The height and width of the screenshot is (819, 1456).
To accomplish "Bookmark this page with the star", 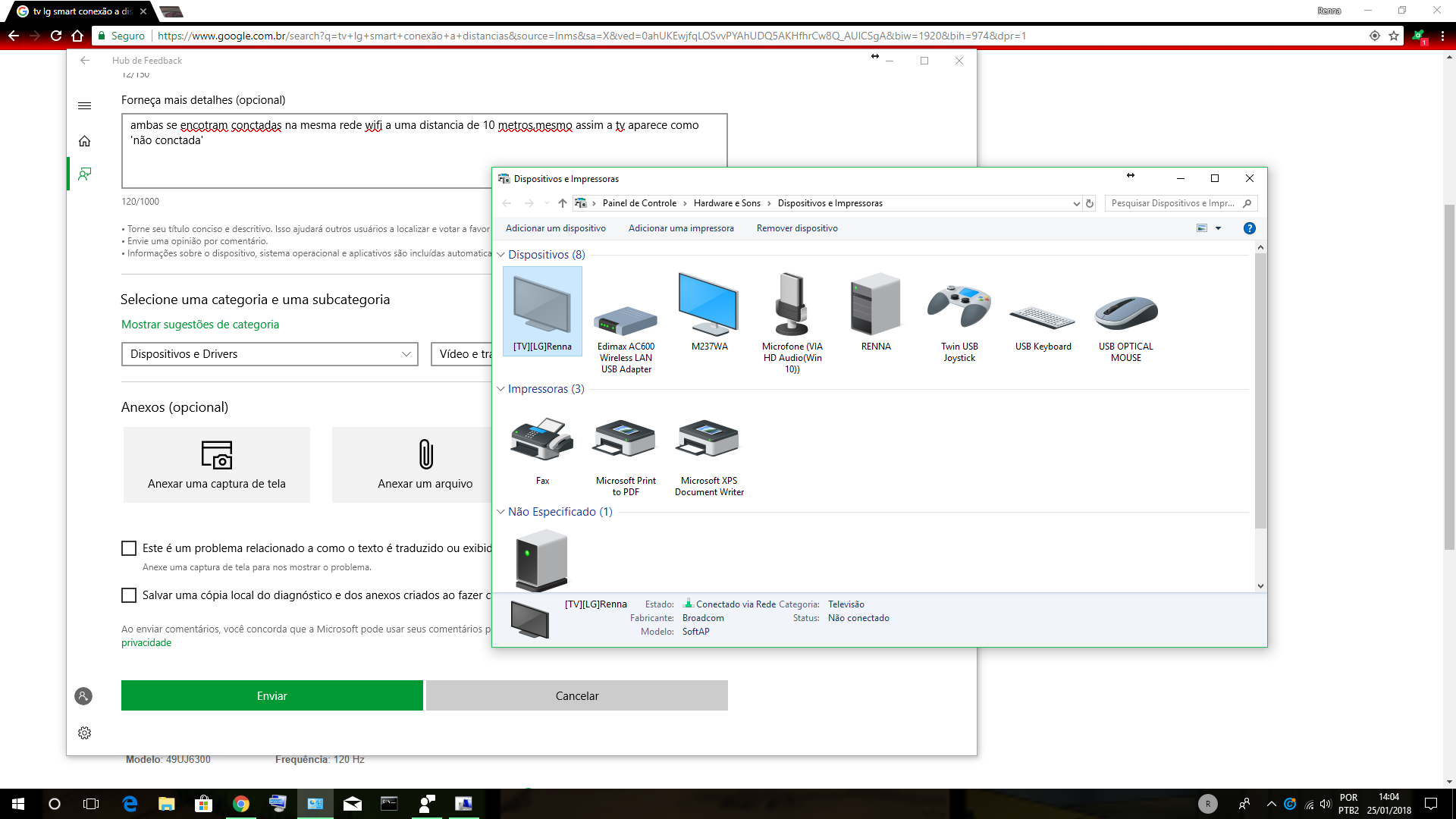I will coord(1394,36).
